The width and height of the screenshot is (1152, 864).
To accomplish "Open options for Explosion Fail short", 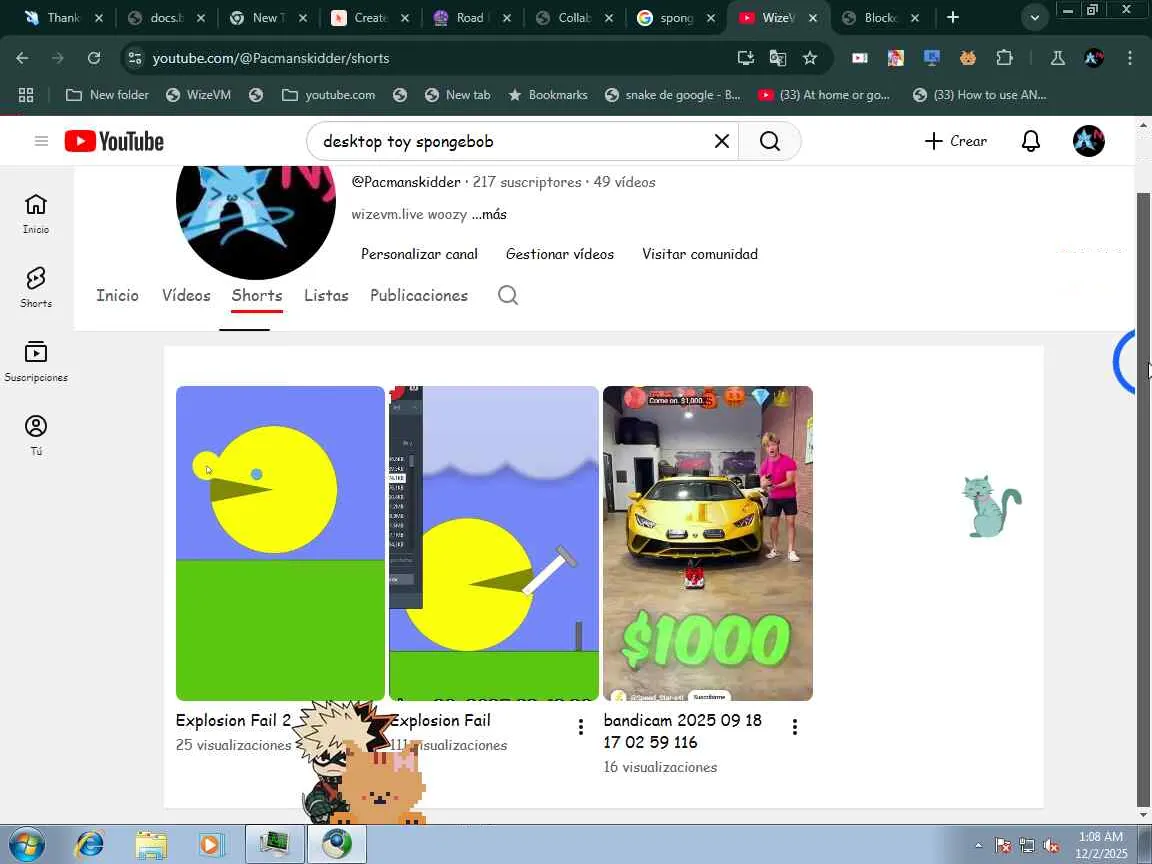I will 580,727.
